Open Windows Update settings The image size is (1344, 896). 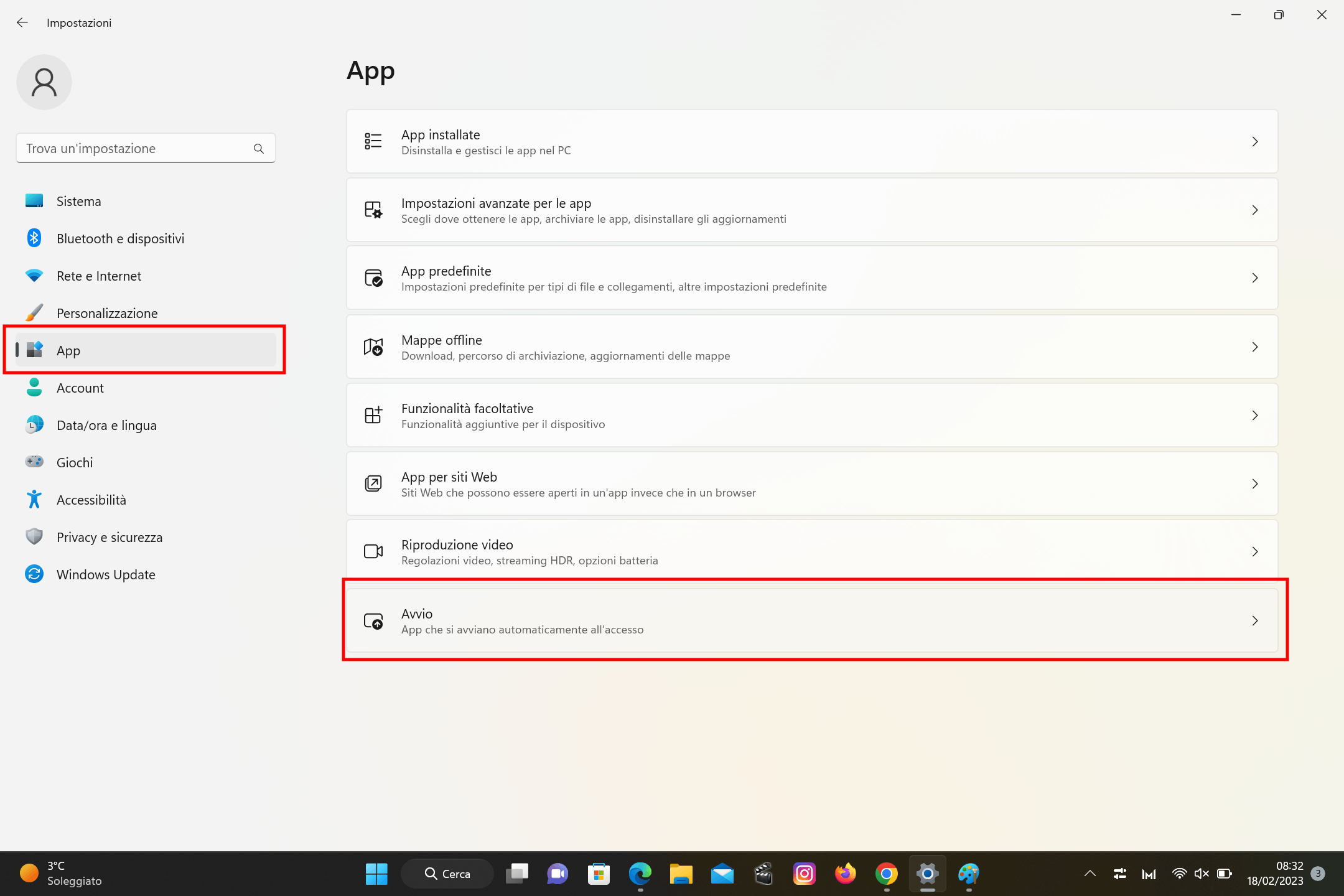[x=106, y=575]
